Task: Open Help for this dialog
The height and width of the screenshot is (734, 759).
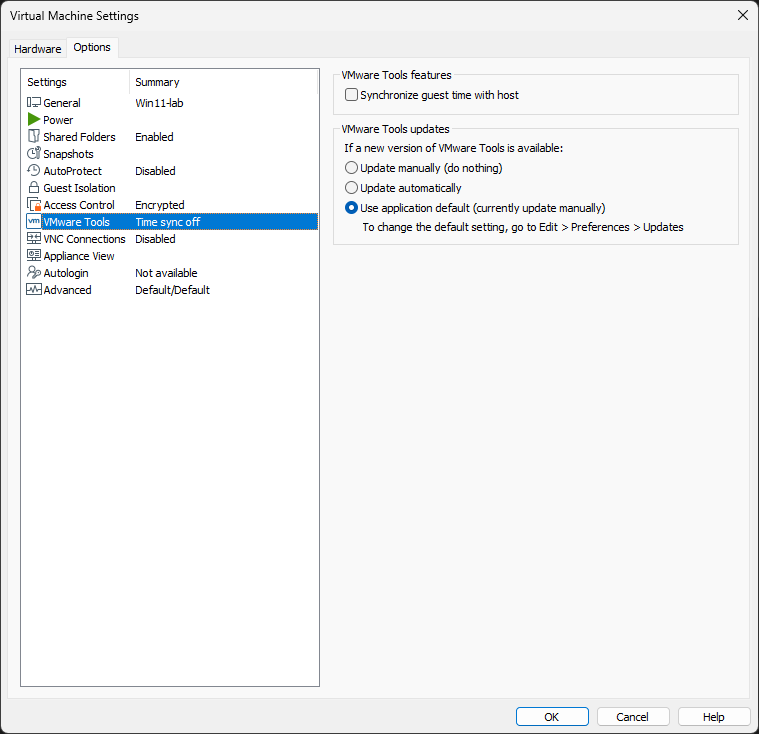Action: [x=713, y=717]
